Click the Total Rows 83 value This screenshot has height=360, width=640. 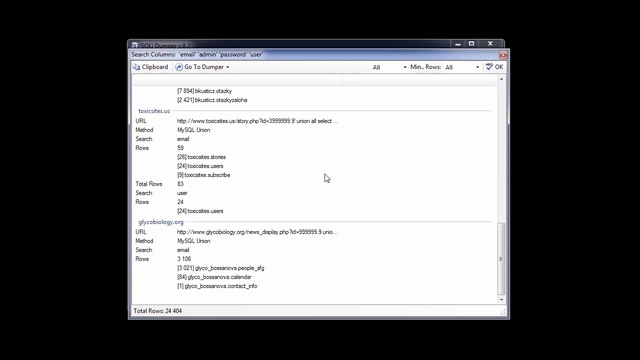click(180, 184)
